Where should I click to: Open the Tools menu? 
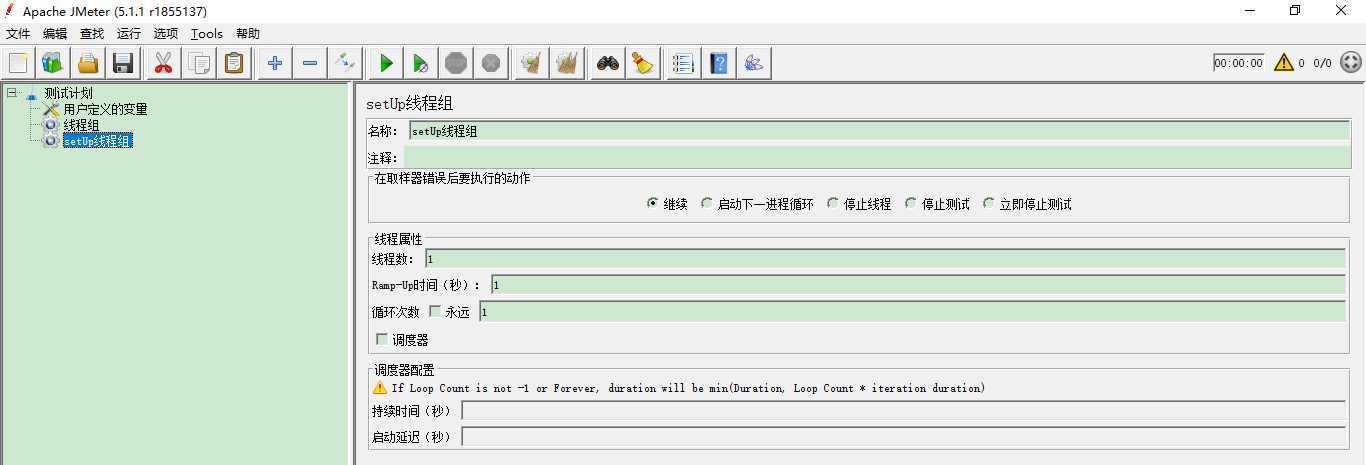point(207,34)
